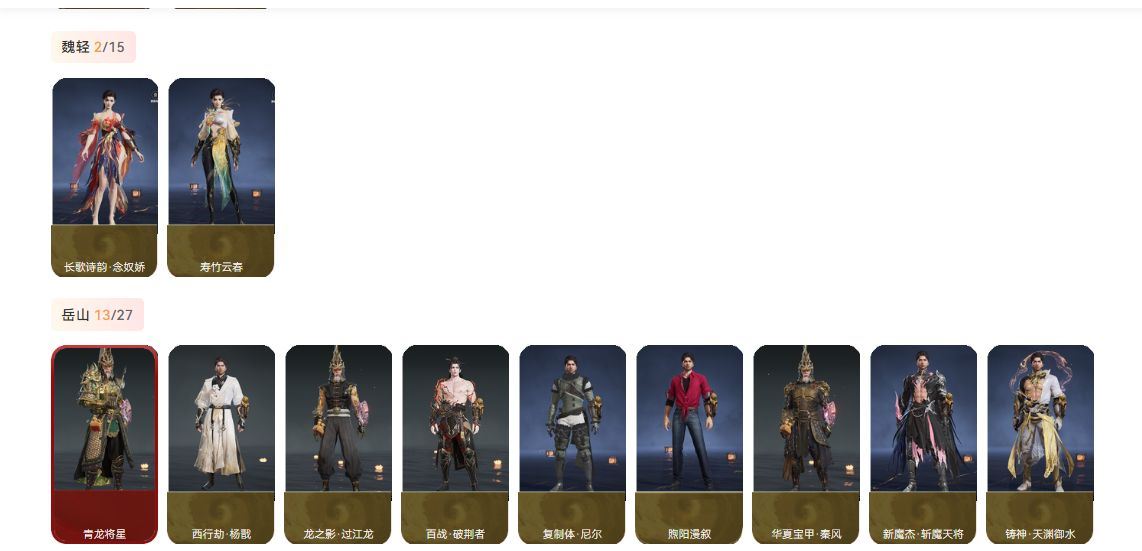Select the 长歌诗韵·念奴娇 skin card
Image resolution: width=1142 pixels, height=551 pixels.
pos(105,178)
